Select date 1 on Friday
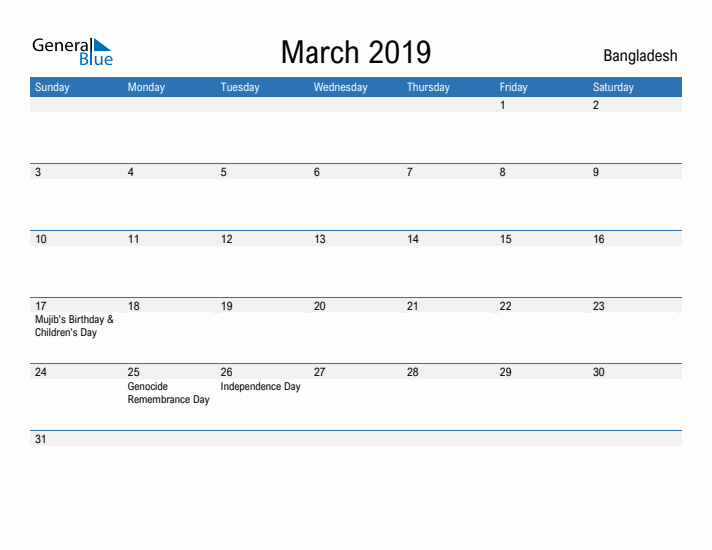The image size is (712, 550). [x=503, y=105]
